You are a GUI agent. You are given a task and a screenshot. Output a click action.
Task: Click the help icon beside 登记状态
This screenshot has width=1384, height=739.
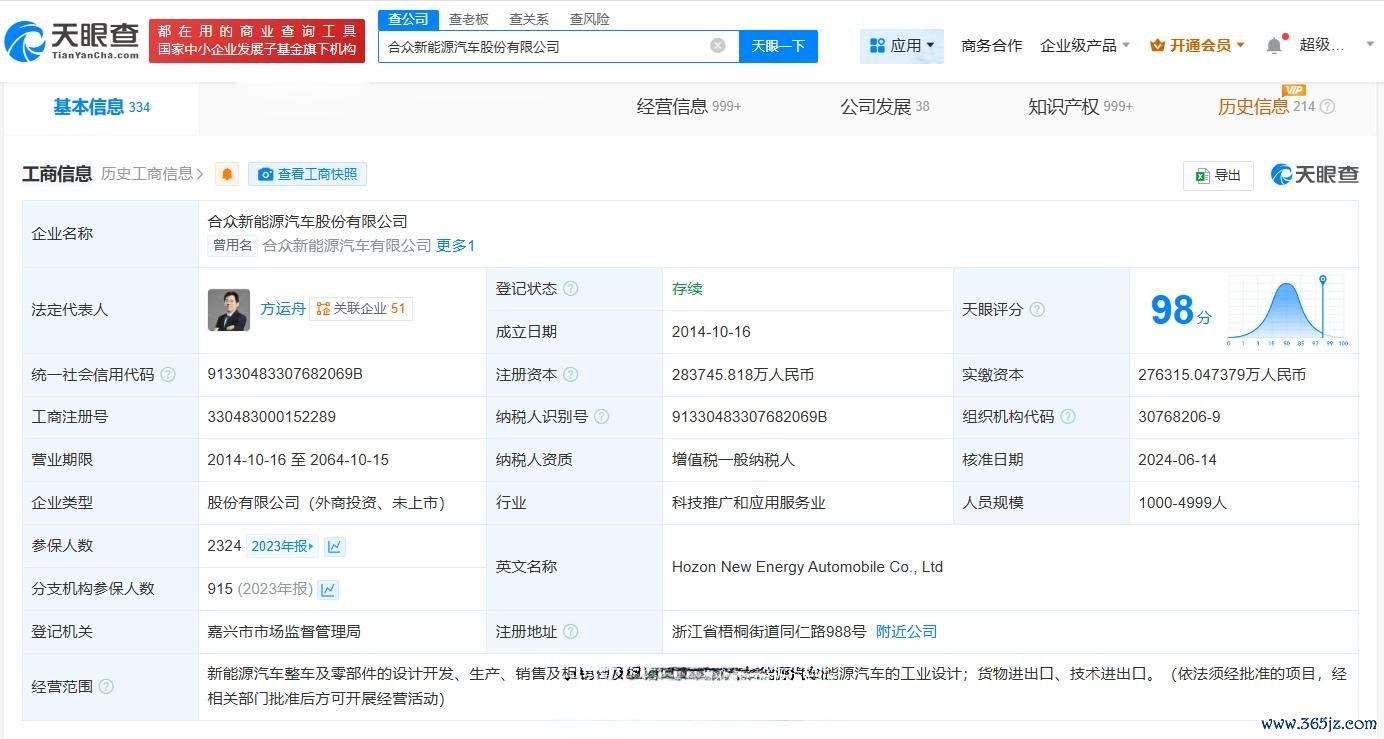[570, 289]
